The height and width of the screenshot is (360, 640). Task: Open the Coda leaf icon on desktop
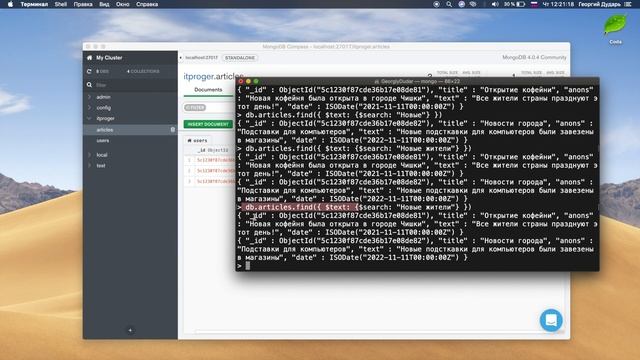(615, 25)
